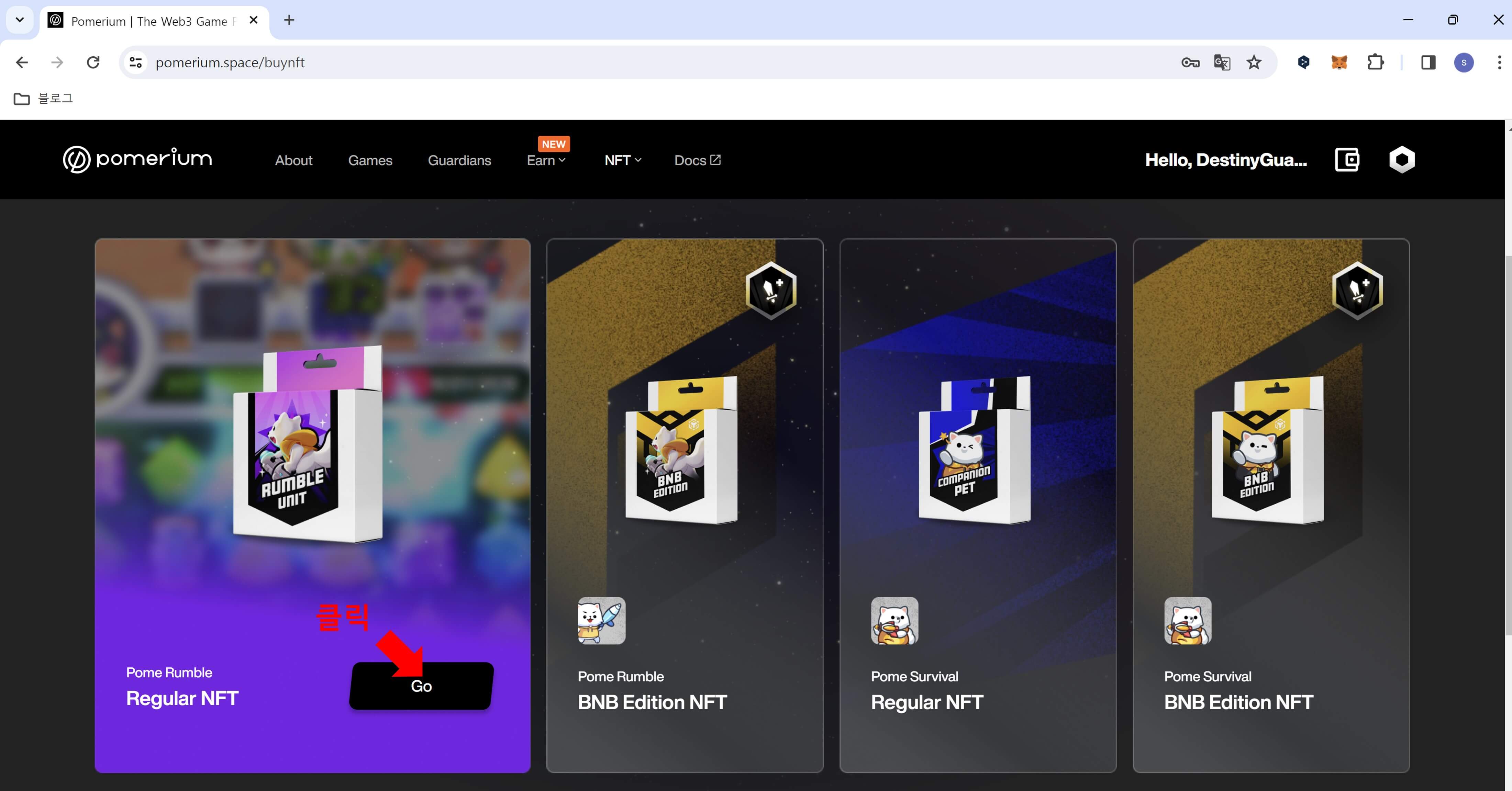Click the hexagon profile icon in header
Viewport: 1512px width, 791px height.
point(1402,160)
